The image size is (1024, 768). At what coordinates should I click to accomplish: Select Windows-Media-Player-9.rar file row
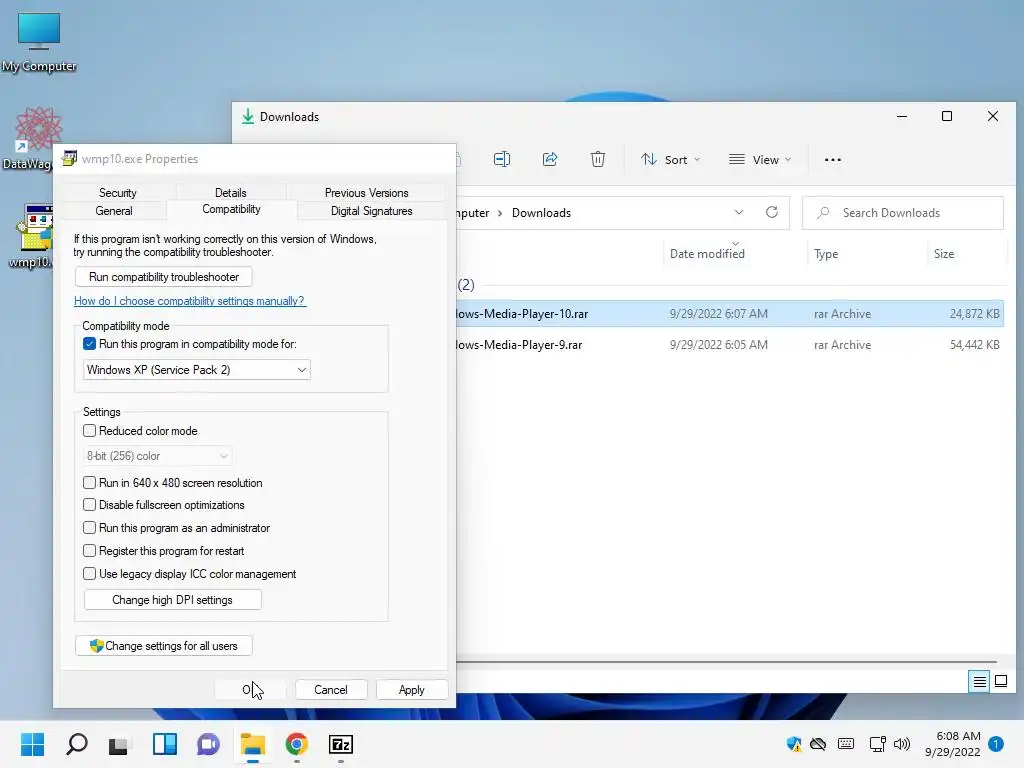click(x=729, y=345)
